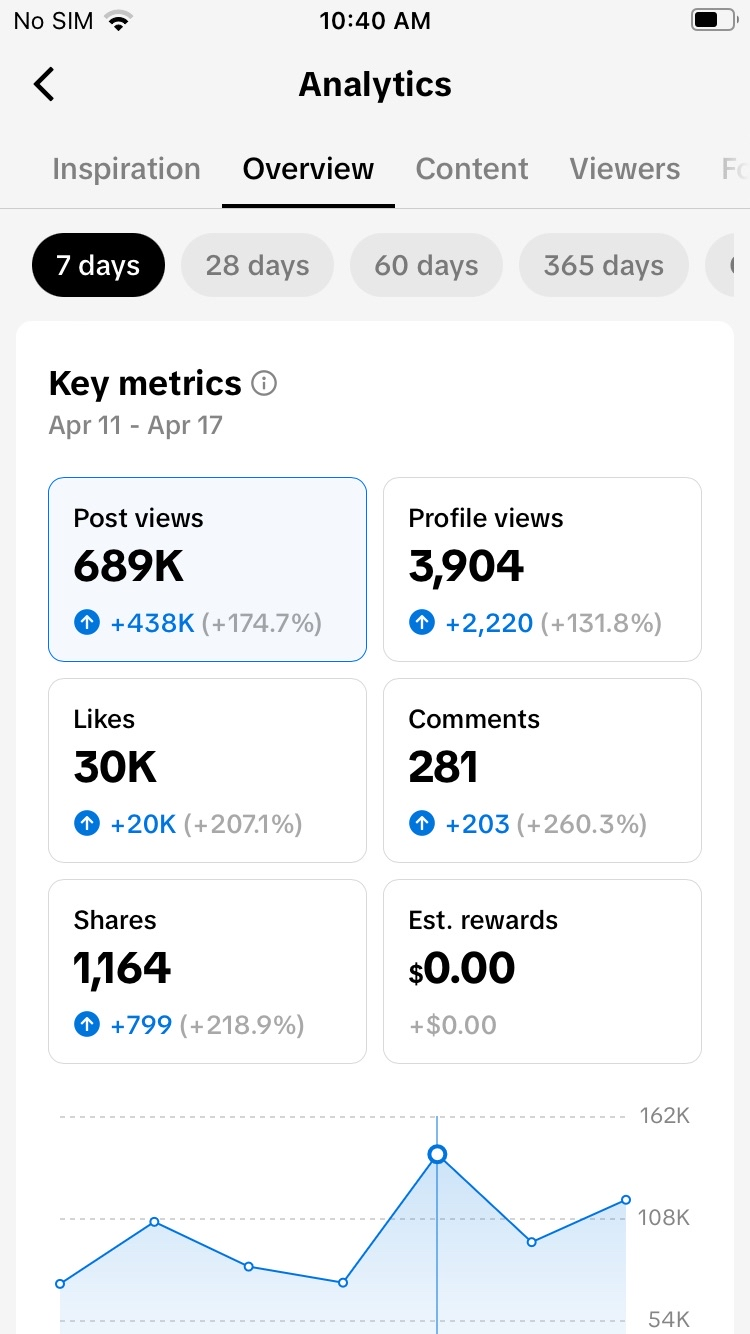Open Key metrics info icon
The width and height of the screenshot is (750, 1334).
coord(264,383)
